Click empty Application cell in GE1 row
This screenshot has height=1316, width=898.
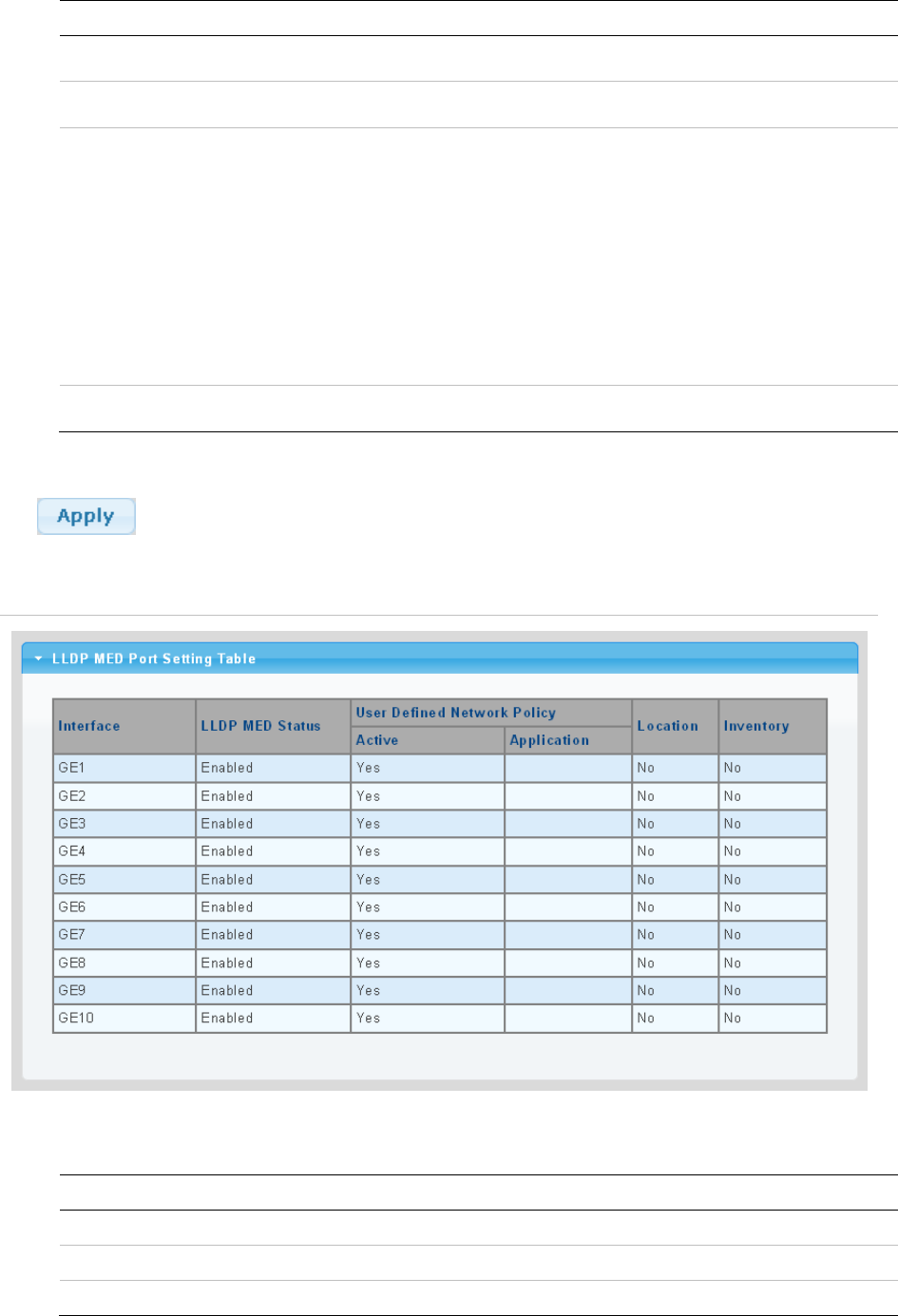click(568, 768)
